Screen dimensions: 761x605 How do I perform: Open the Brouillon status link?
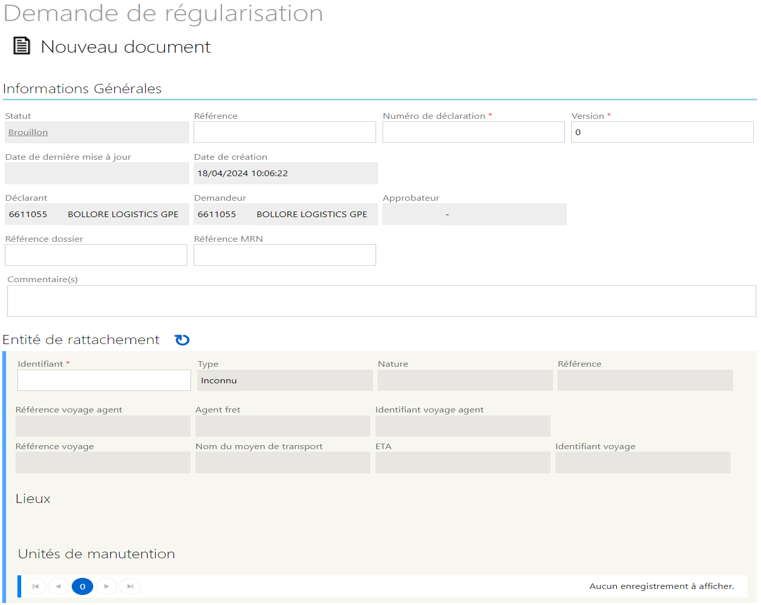tap(28, 132)
